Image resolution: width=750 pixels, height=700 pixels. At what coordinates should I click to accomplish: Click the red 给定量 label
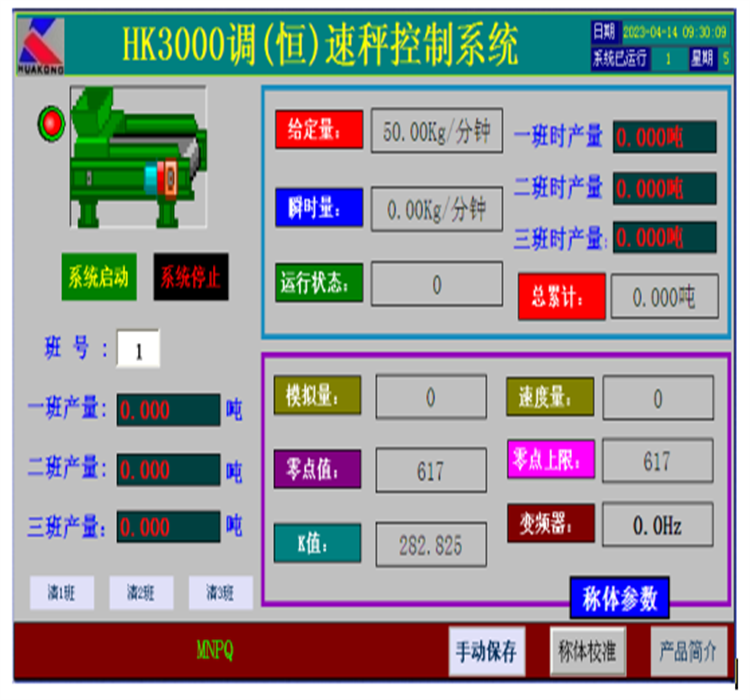pos(319,129)
